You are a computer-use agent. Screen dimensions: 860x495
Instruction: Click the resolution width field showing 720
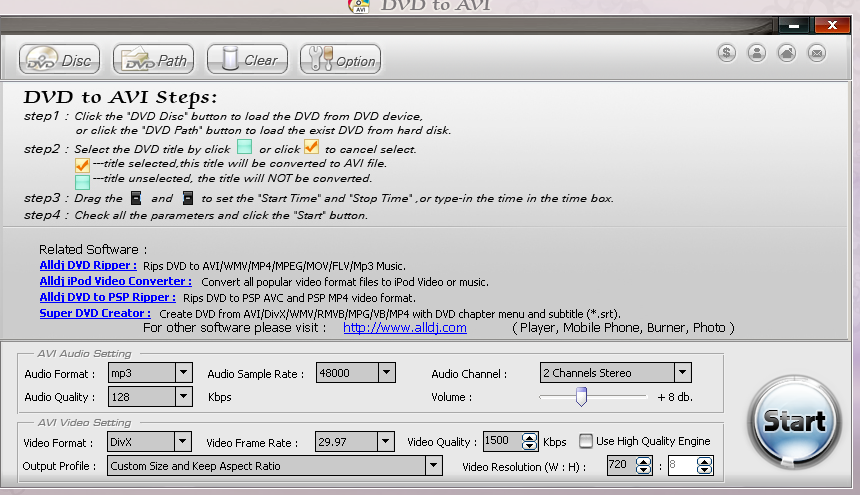621,465
